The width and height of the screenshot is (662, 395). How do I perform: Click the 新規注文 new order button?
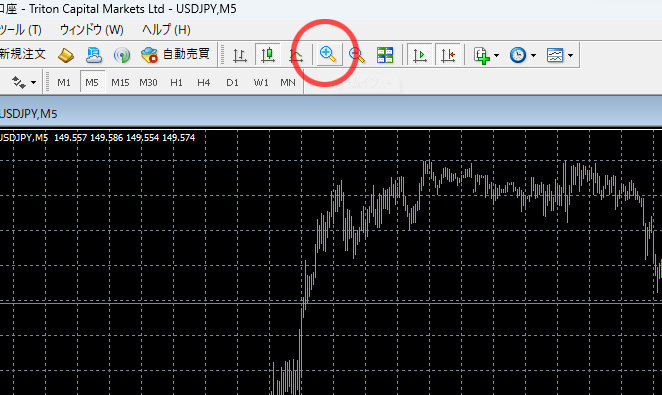tap(22, 54)
